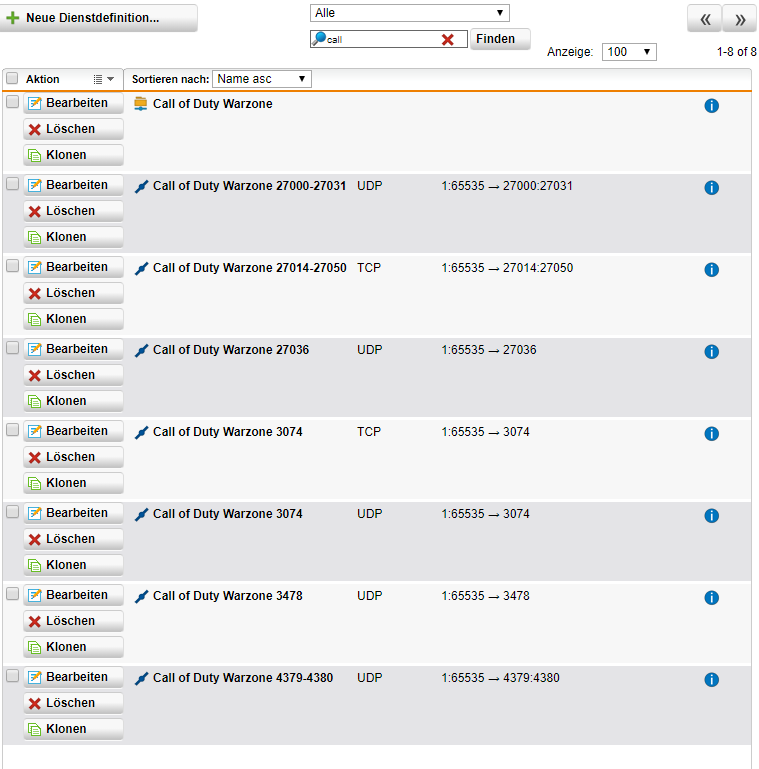The image size is (759, 769).
Task: Click Klonen for Warzone 27014-27050
Action: pyautogui.click(x=73, y=319)
